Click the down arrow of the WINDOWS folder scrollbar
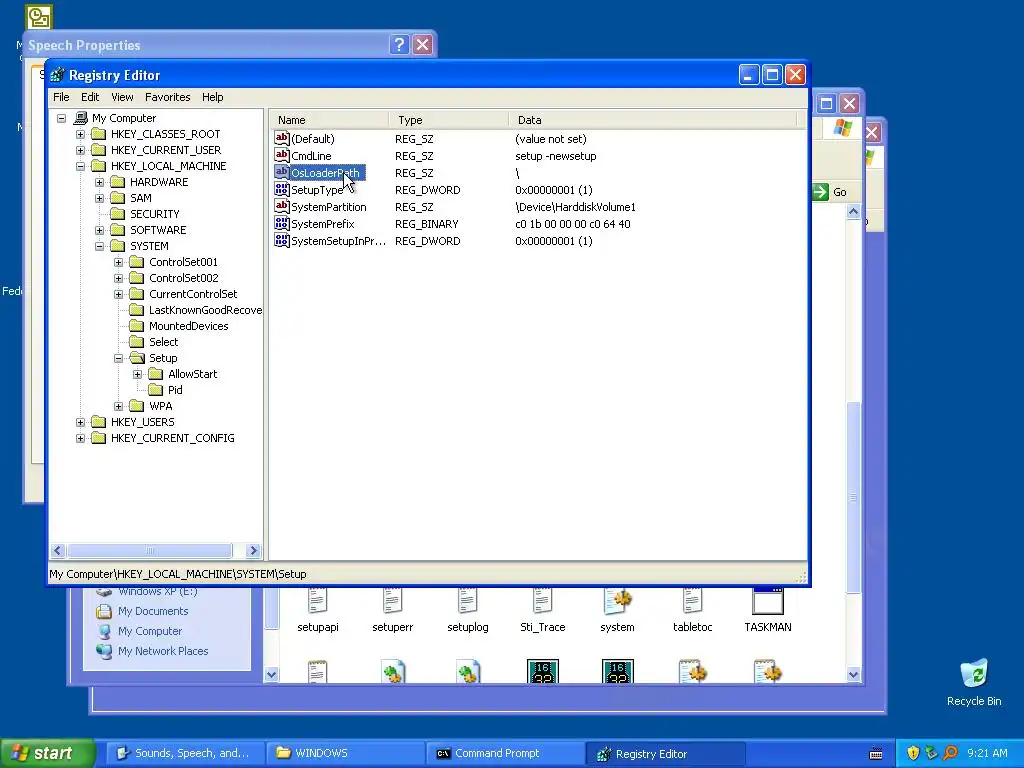This screenshot has height=768, width=1024. [x=853, y=675]
